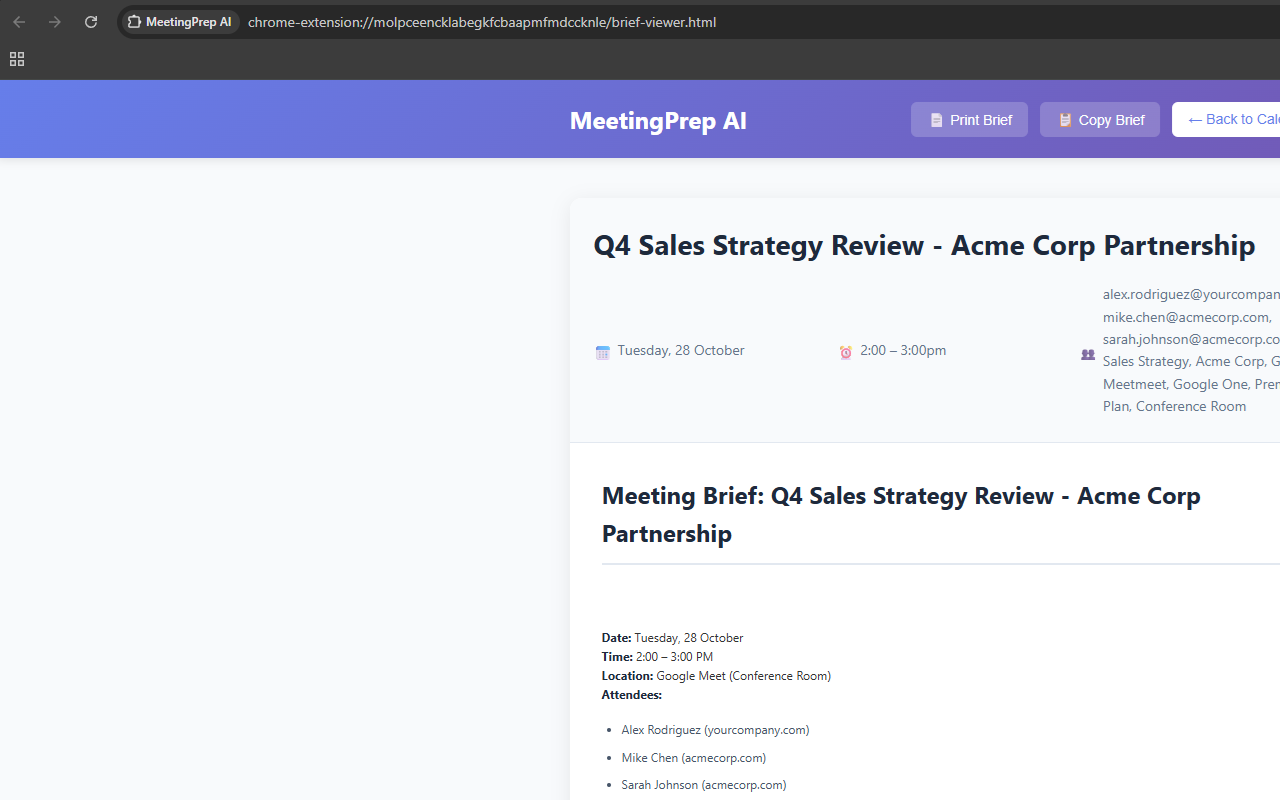
Task: Click the tab groups grid icon
Action: 16,58
